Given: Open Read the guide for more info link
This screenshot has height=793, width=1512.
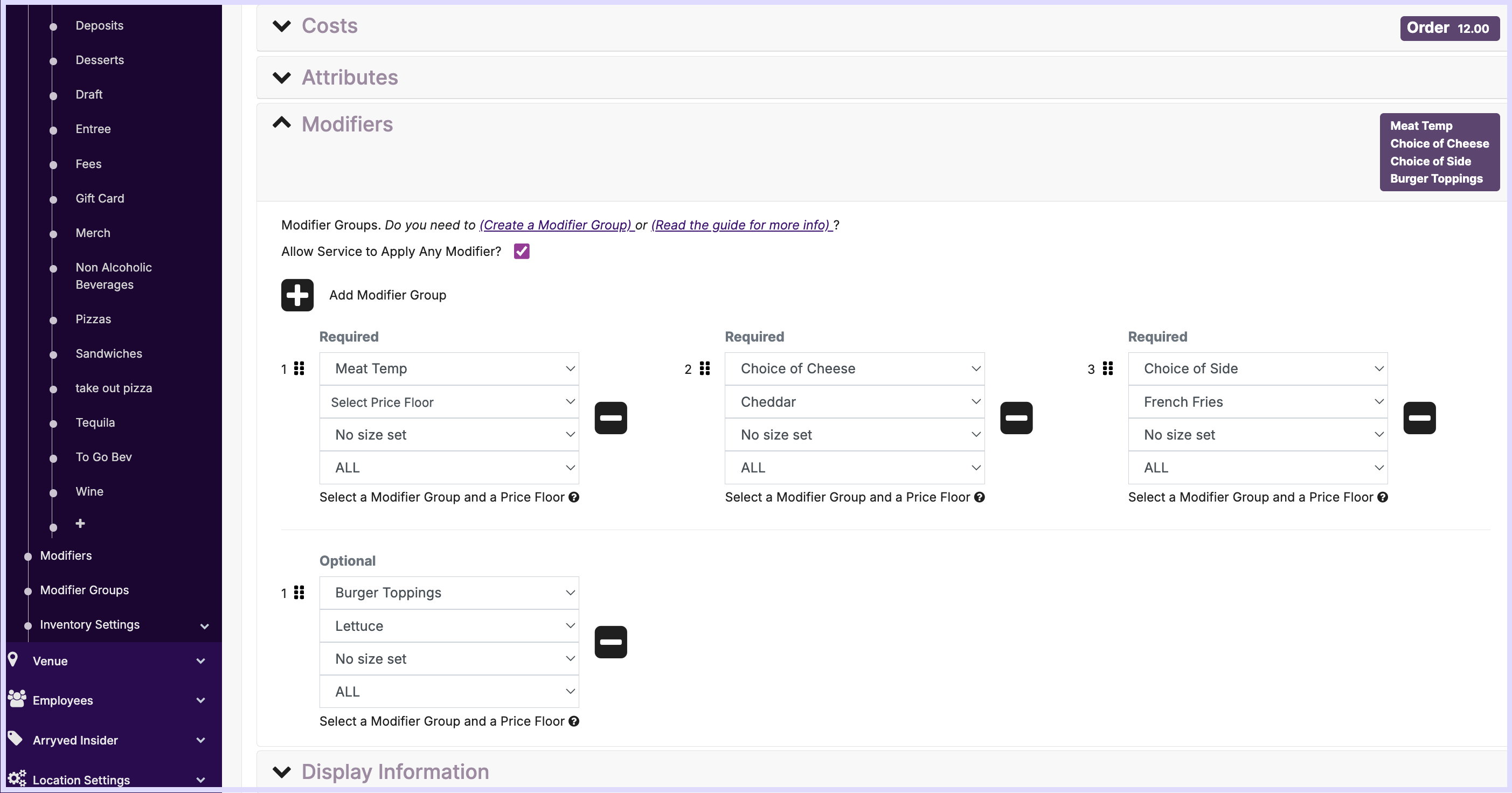Looking at the screenshot, I should [740, 225].
